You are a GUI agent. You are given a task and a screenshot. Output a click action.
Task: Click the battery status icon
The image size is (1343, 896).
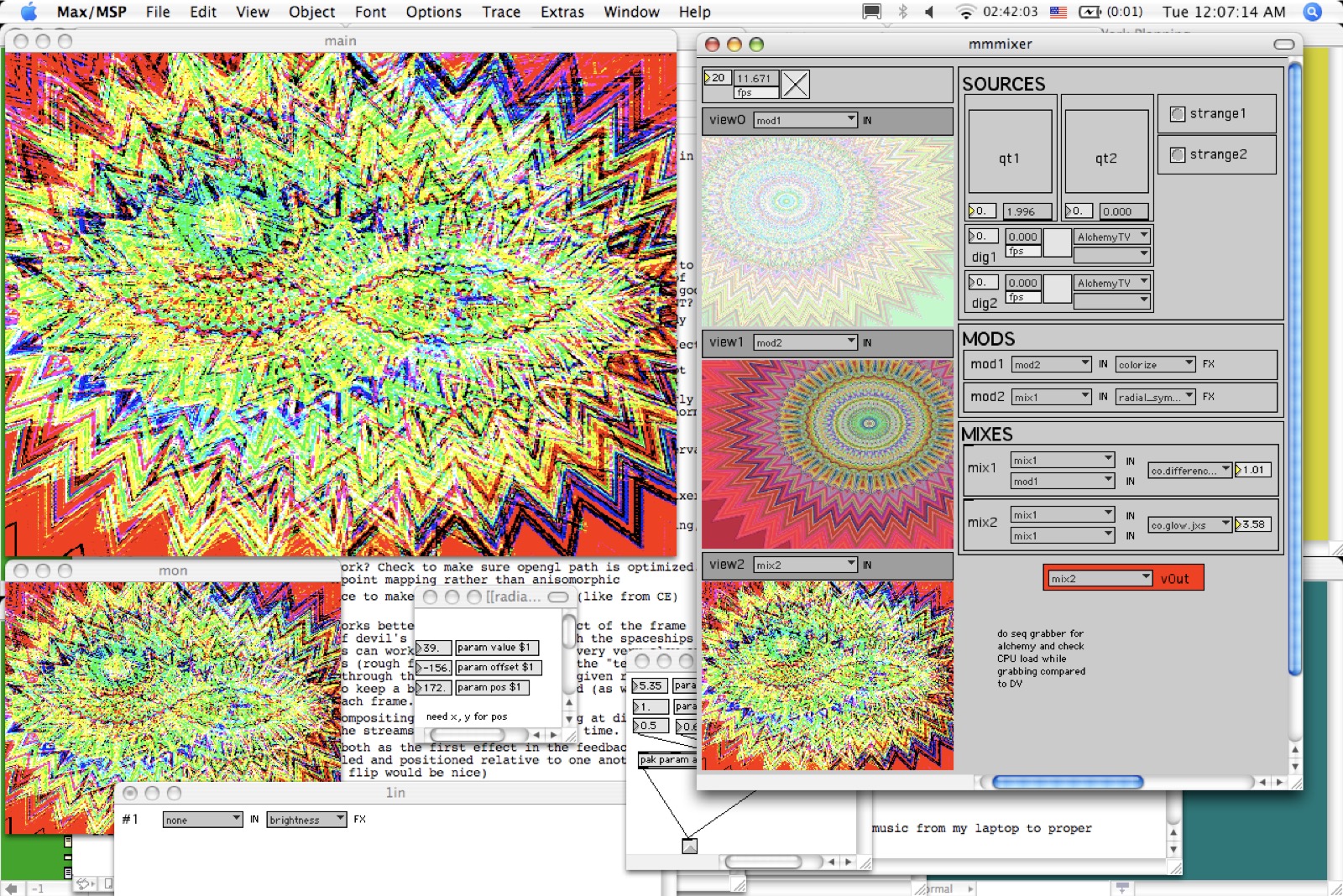(1090, 12)
